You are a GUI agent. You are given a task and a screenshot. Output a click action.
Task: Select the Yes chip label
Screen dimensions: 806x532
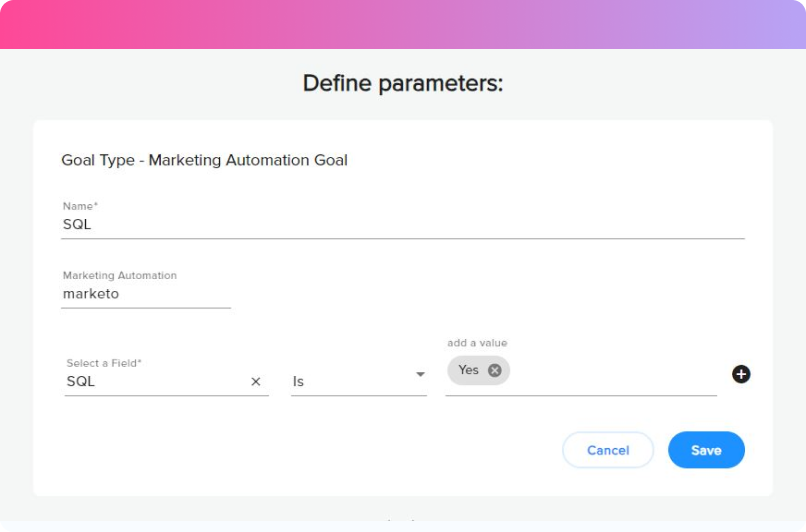468,370
